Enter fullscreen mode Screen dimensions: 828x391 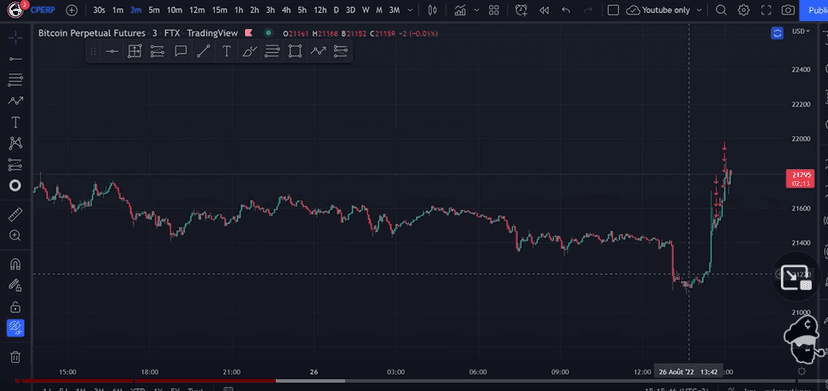766,10
